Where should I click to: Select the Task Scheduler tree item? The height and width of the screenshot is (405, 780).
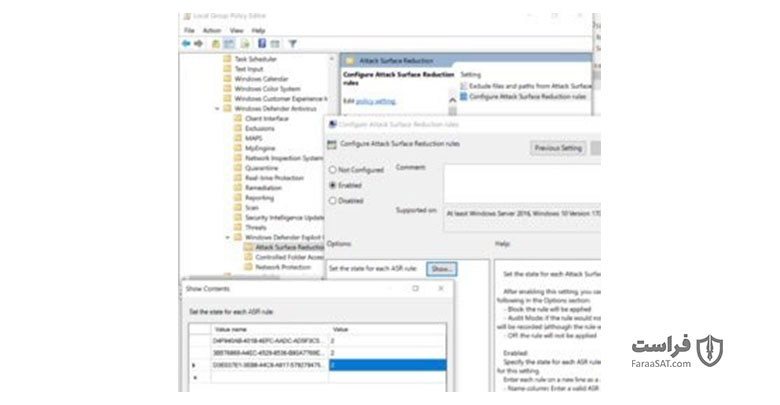click(255, 59)
